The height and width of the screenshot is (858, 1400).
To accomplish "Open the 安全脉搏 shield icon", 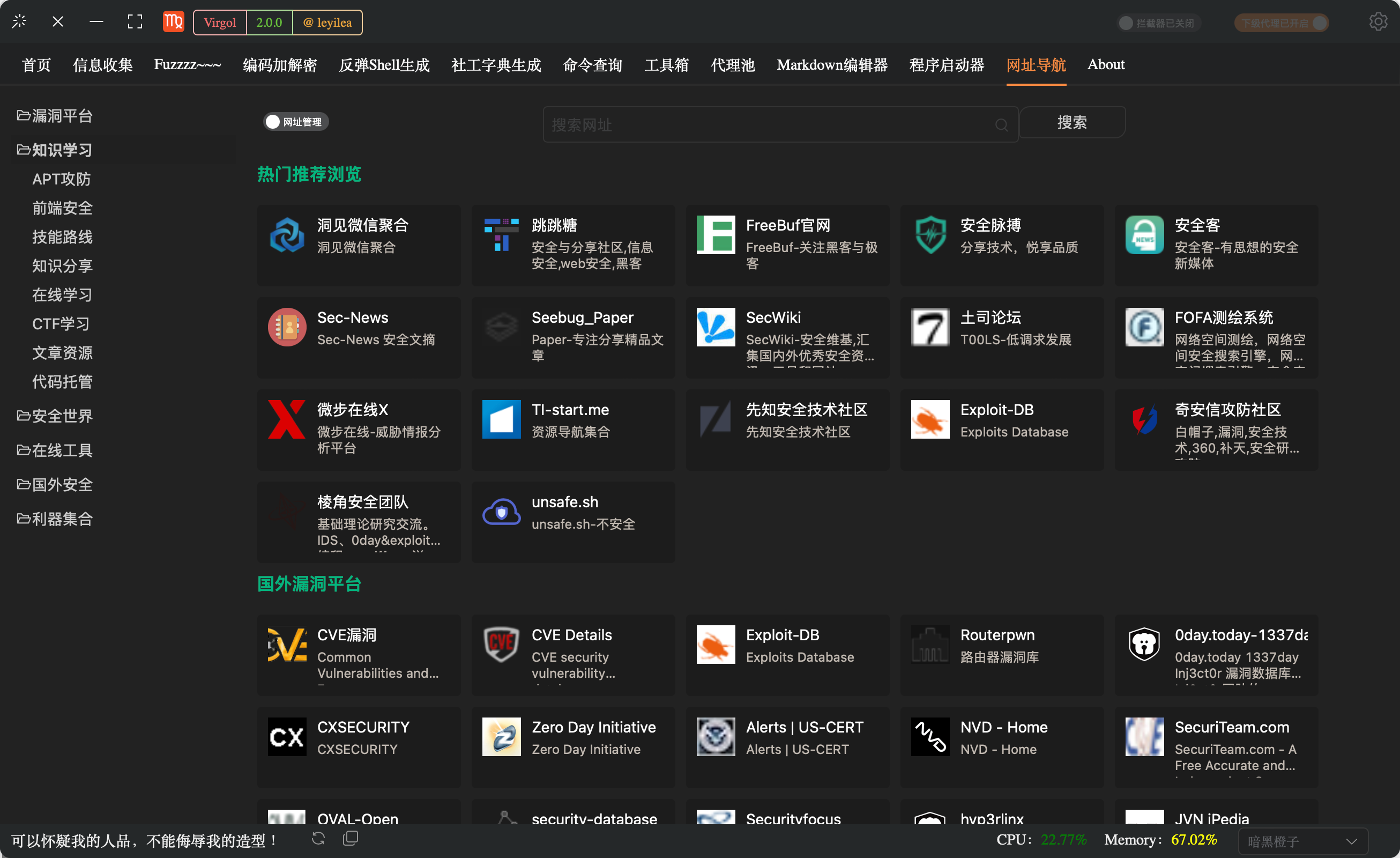I will coord(930,235).
